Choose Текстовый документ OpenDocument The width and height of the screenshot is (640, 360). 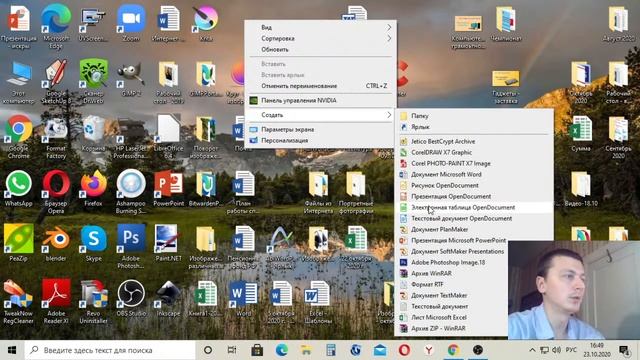474,219
